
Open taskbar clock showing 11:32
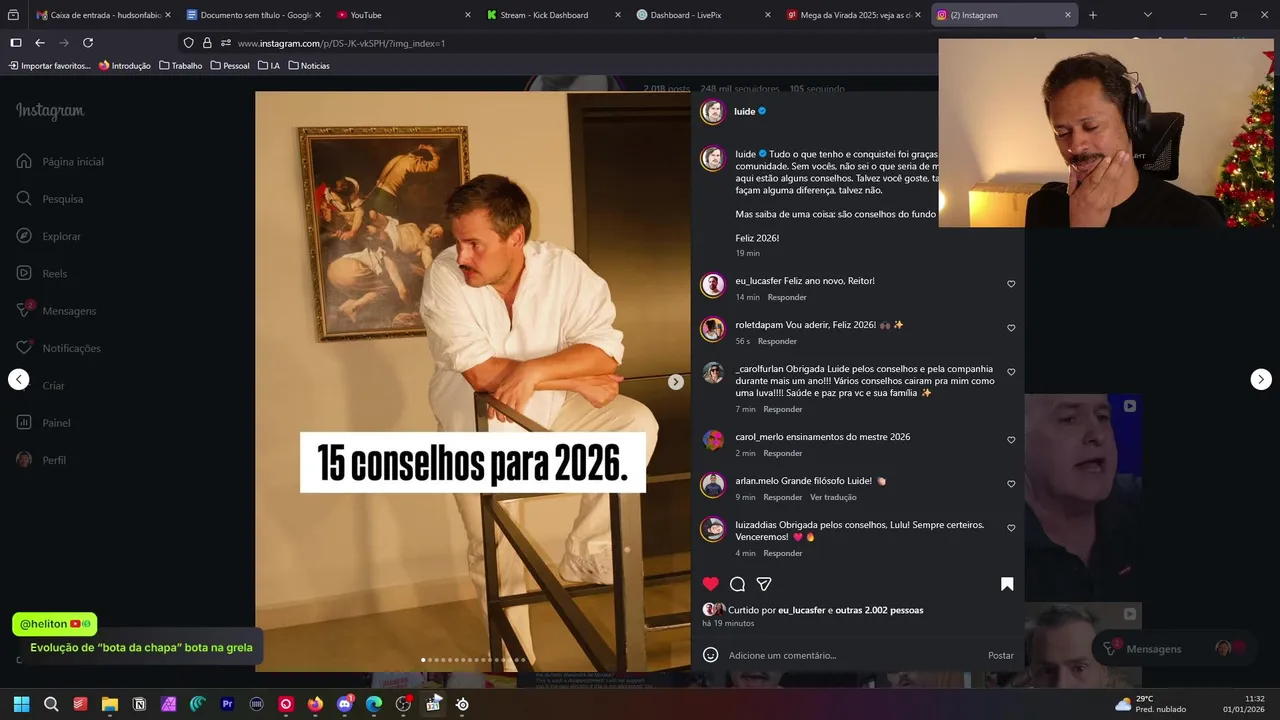click(x=1243, y=704)
